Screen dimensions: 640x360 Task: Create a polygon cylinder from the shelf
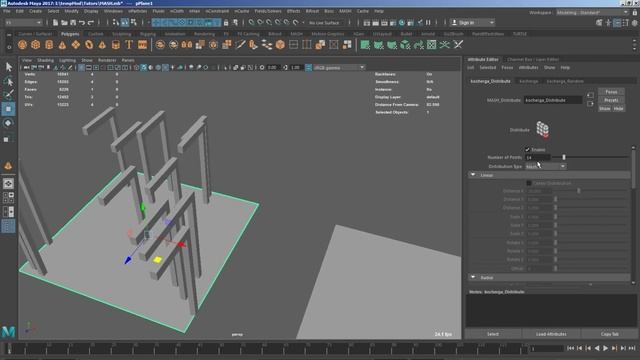(49, 45)
